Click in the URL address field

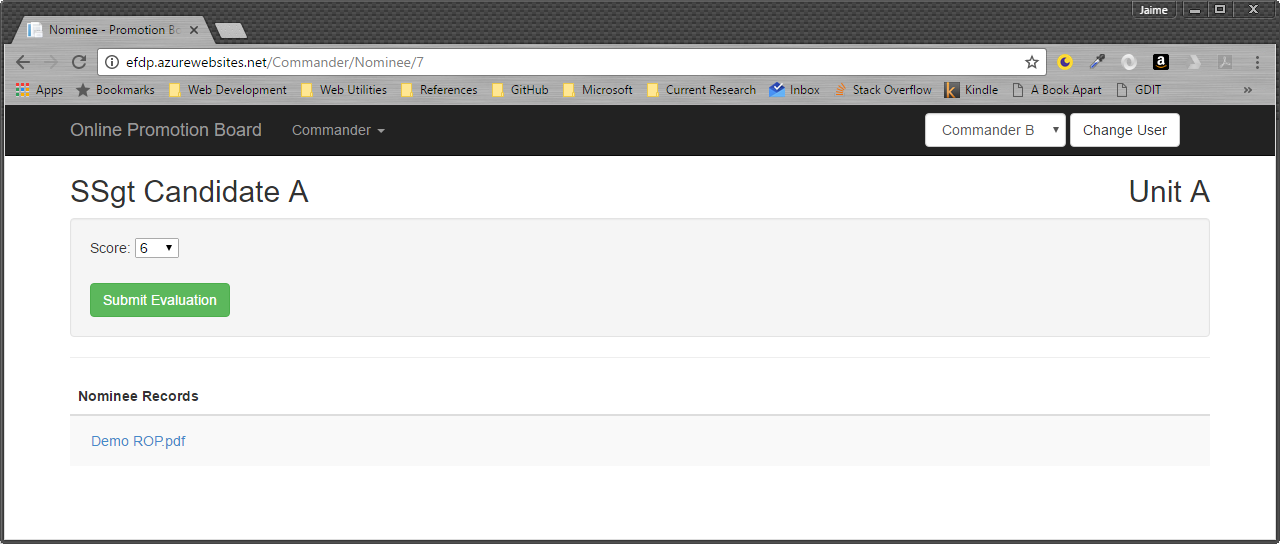click(x=600, y=62)
